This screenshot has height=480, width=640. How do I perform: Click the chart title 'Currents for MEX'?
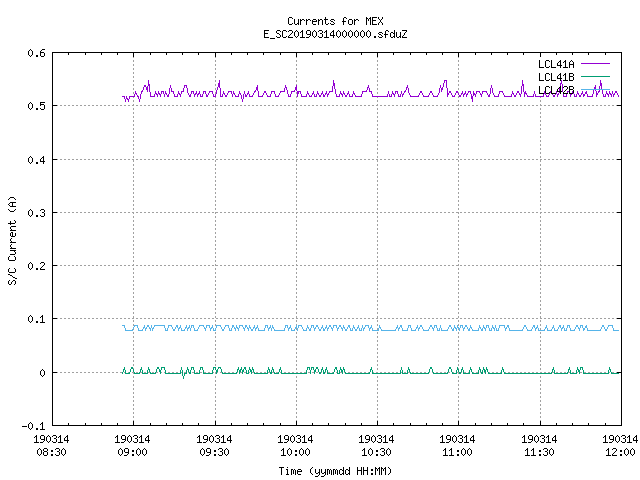pos(335,21)
